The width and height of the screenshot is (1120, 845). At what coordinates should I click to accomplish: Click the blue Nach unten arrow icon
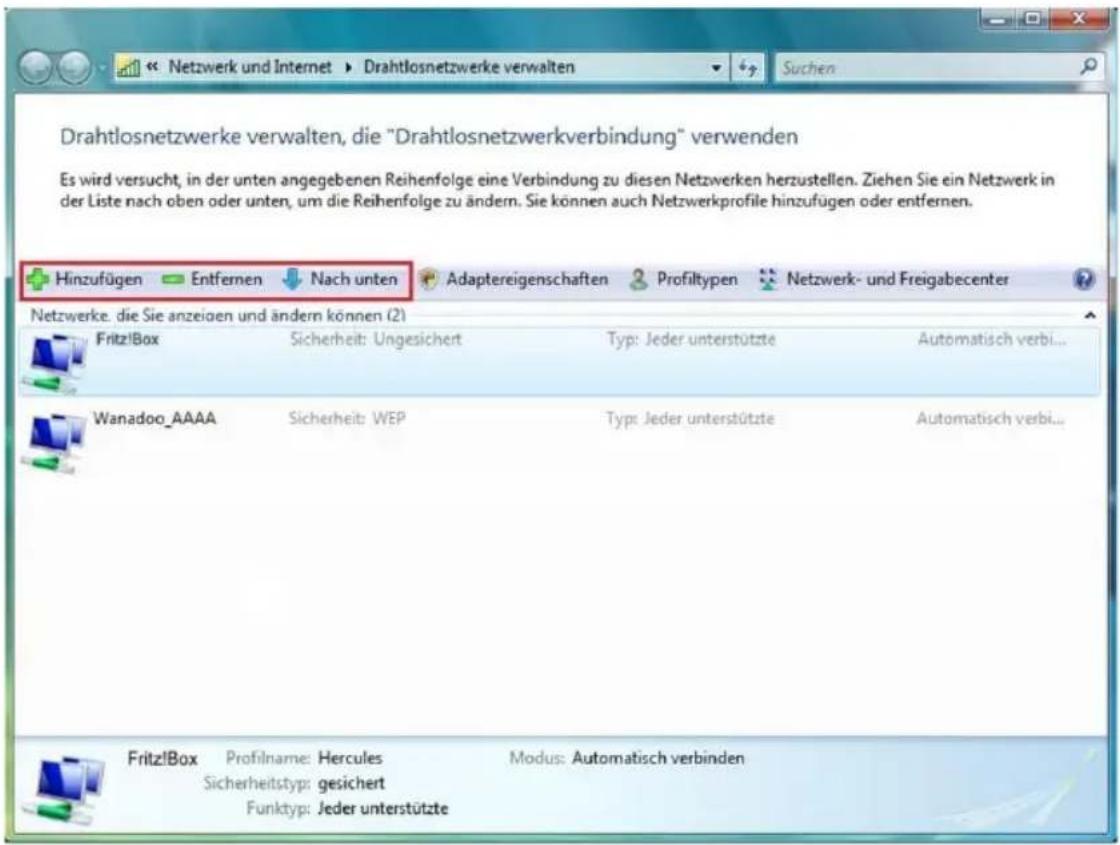(291, 279)
